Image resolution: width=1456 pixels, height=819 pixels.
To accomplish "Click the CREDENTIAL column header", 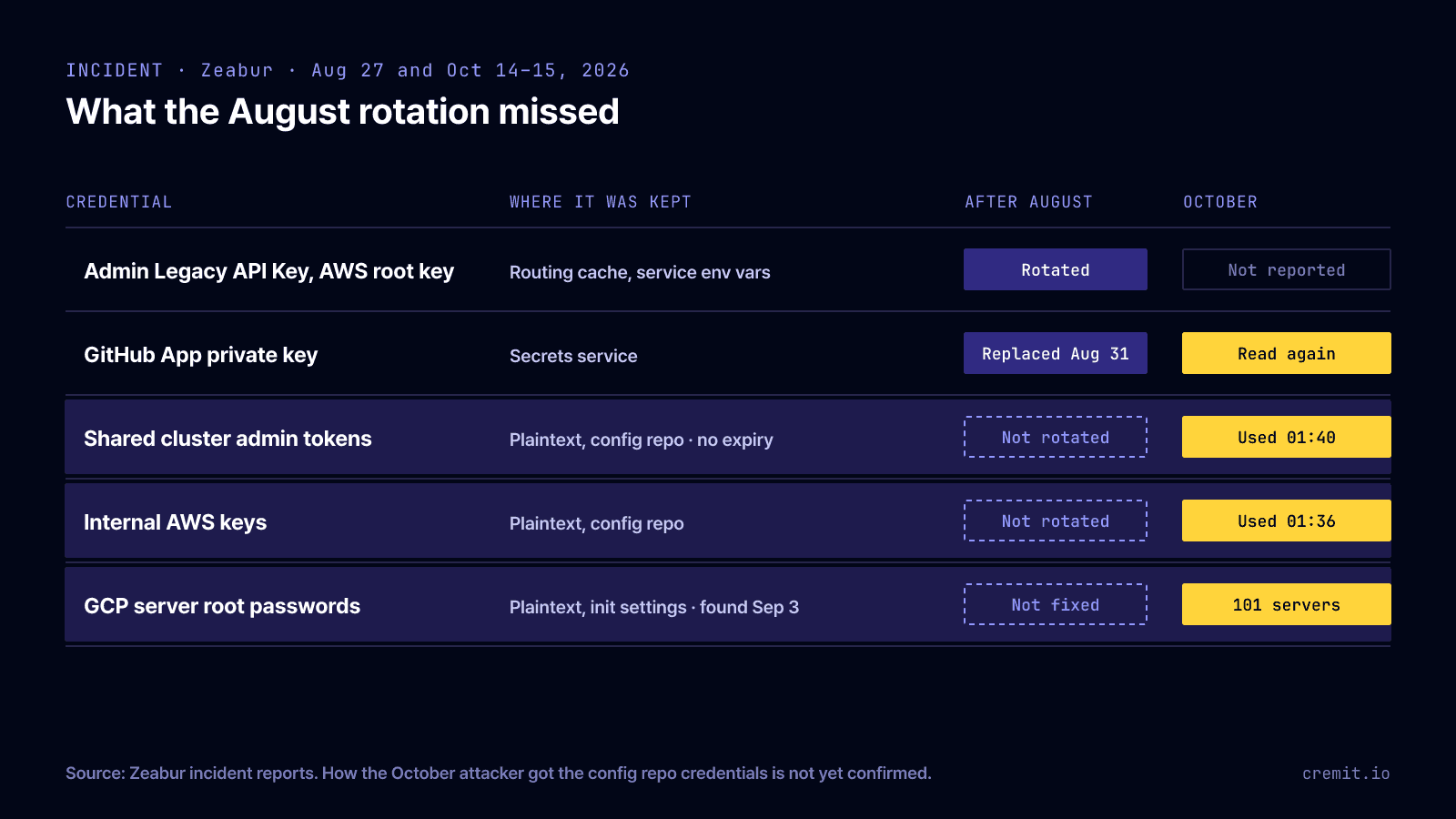I will point(119,202).
